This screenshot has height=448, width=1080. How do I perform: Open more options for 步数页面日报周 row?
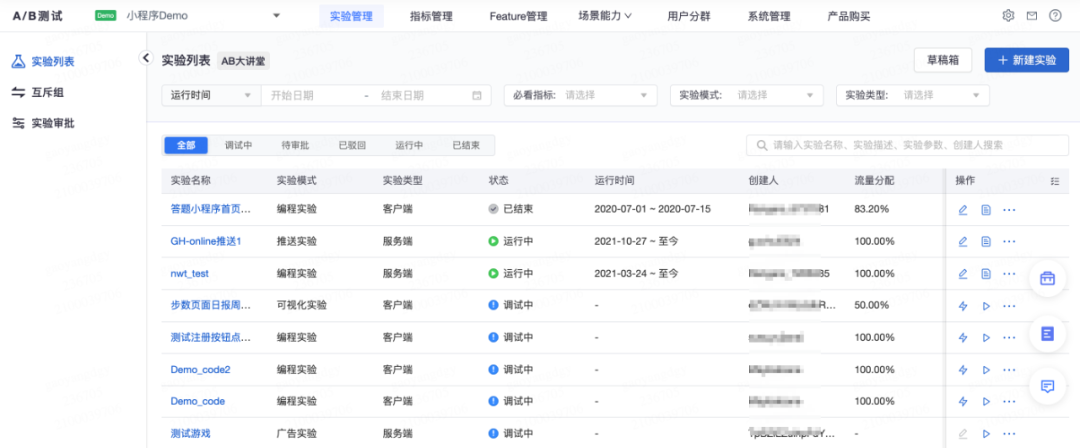pos(1009,306)
